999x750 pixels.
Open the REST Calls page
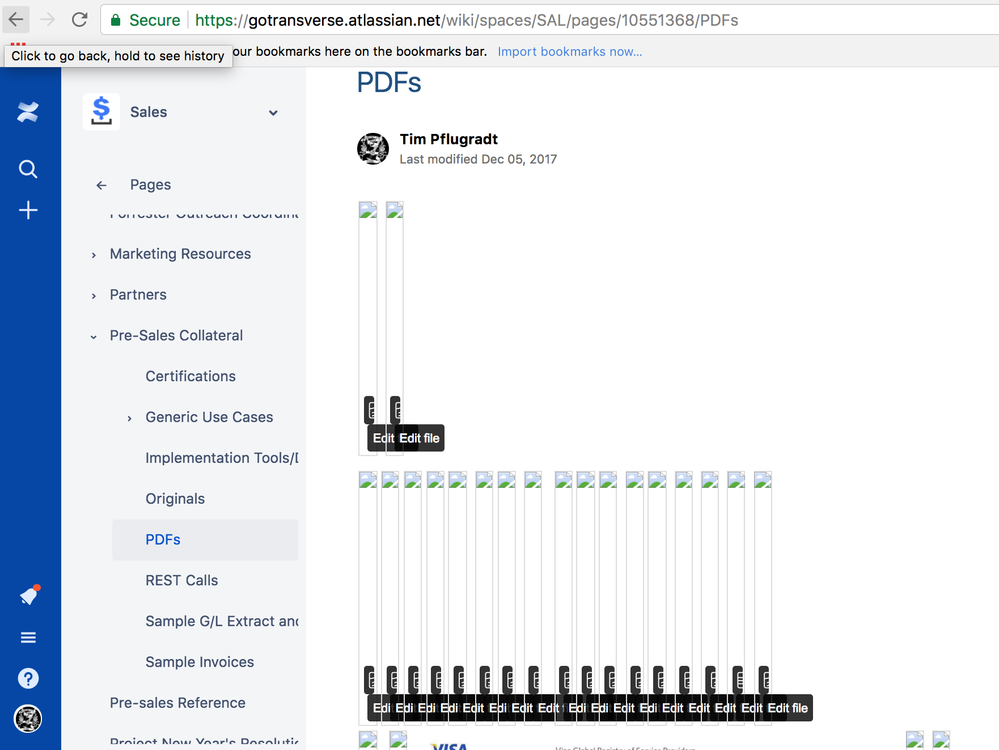(181, 581)
